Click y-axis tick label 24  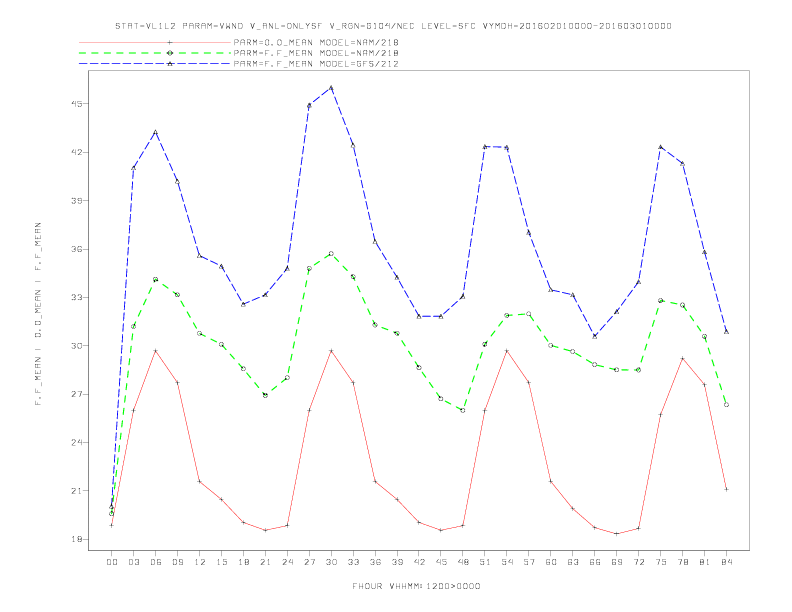(x=76, y=442)
